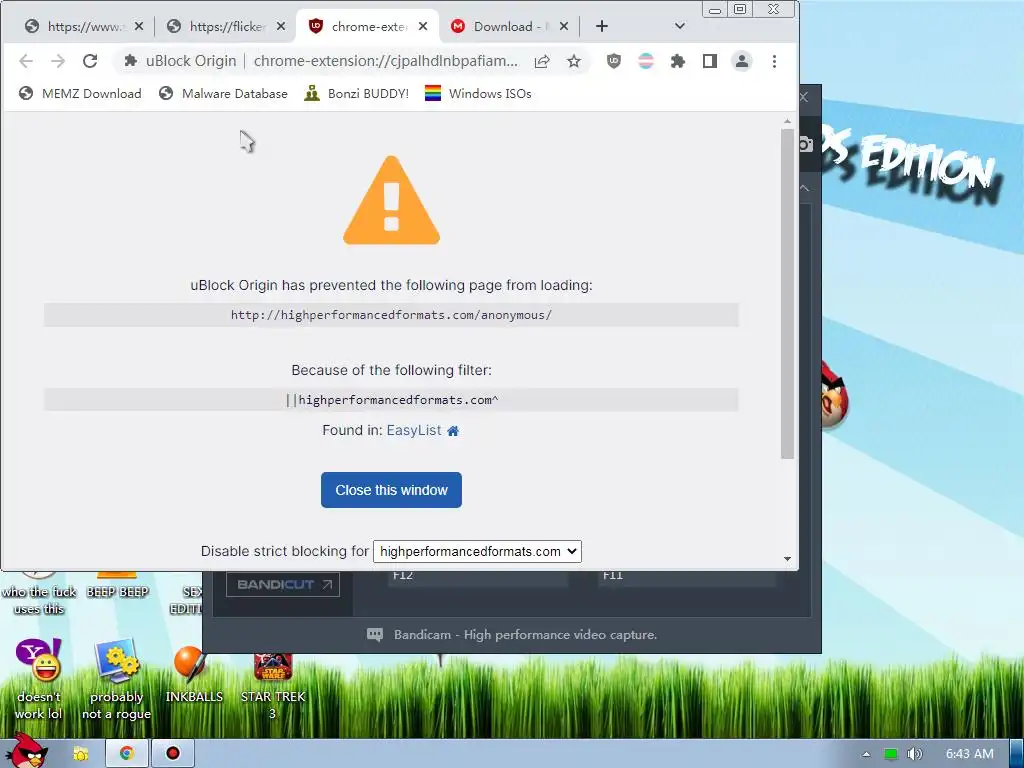
Task: Open the volume speaker tray icon
Action: tap(914, 754)
